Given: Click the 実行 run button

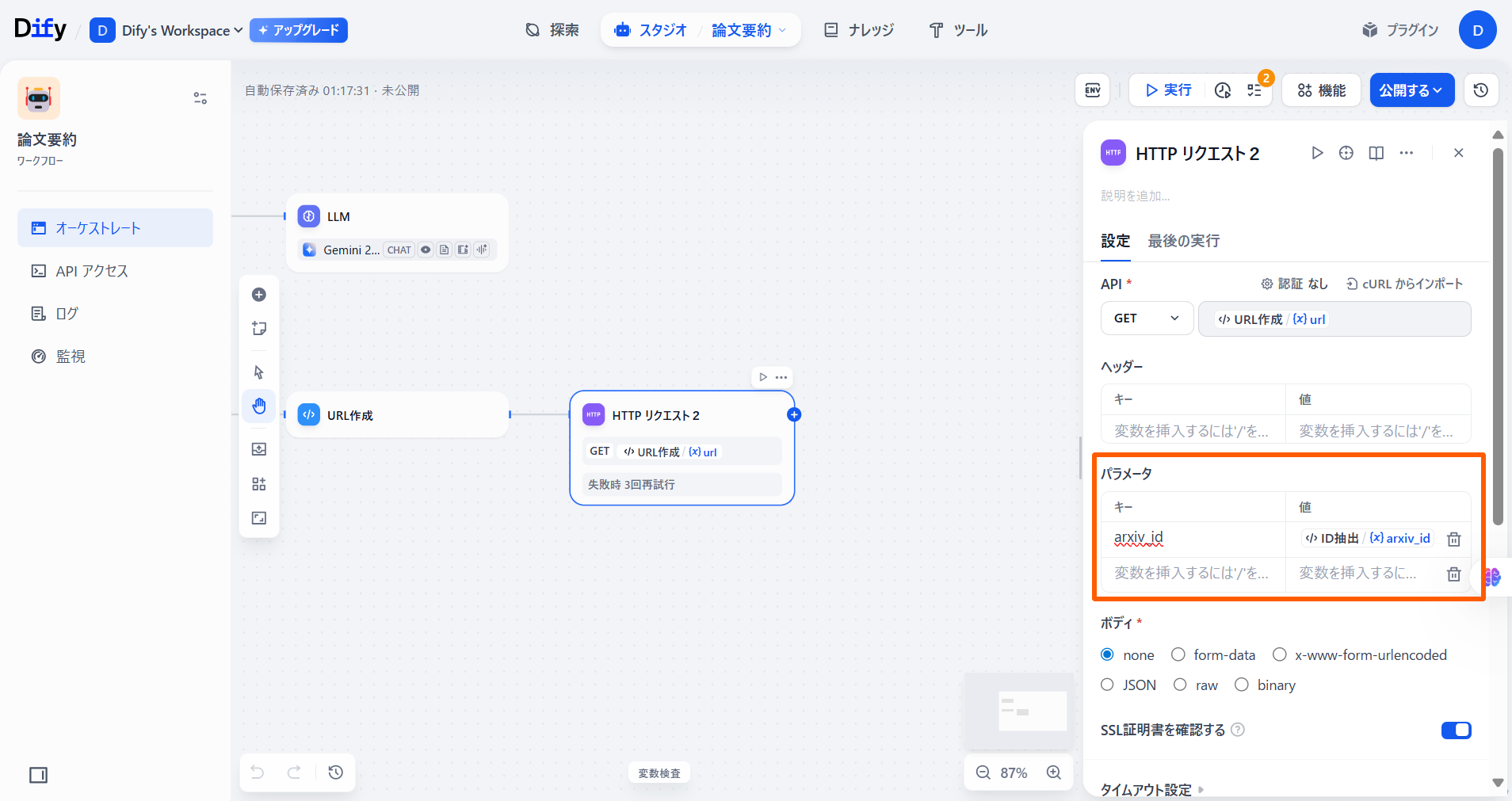Looking at the screenshot, I should click(1168, 90).
